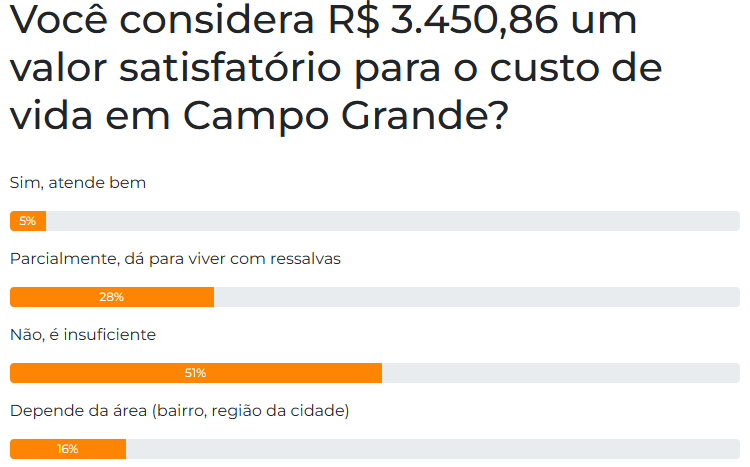This screenshot has height=467, width=750.
Task: Click the gray unfilled part of the 5% bar
Action: coord(390,221)
